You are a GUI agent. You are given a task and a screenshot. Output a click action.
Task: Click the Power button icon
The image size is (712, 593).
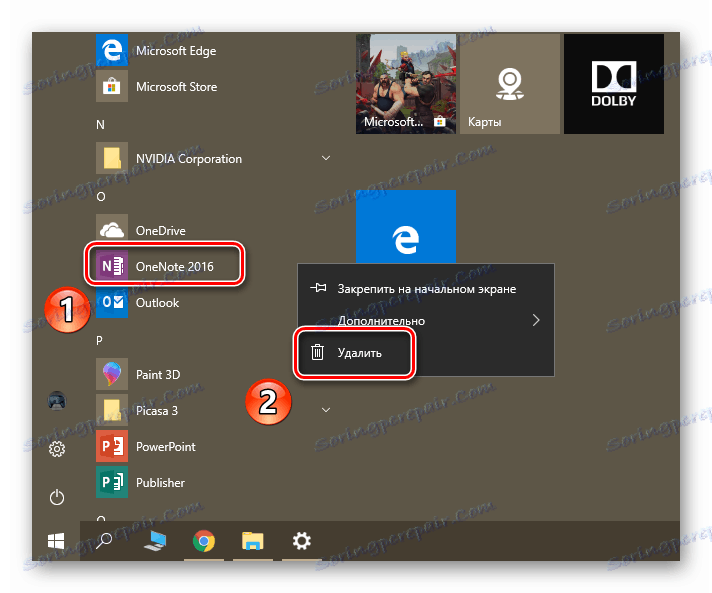pyautogui.click(x=57, y=497)
